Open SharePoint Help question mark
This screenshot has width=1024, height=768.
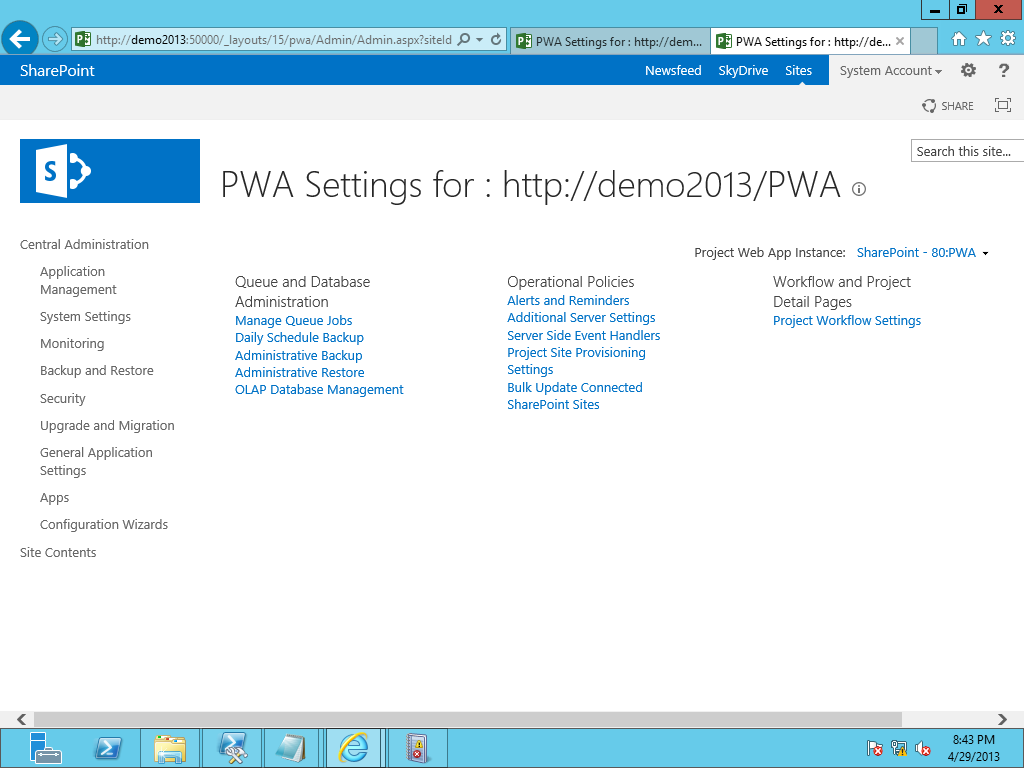[1004, 71]
